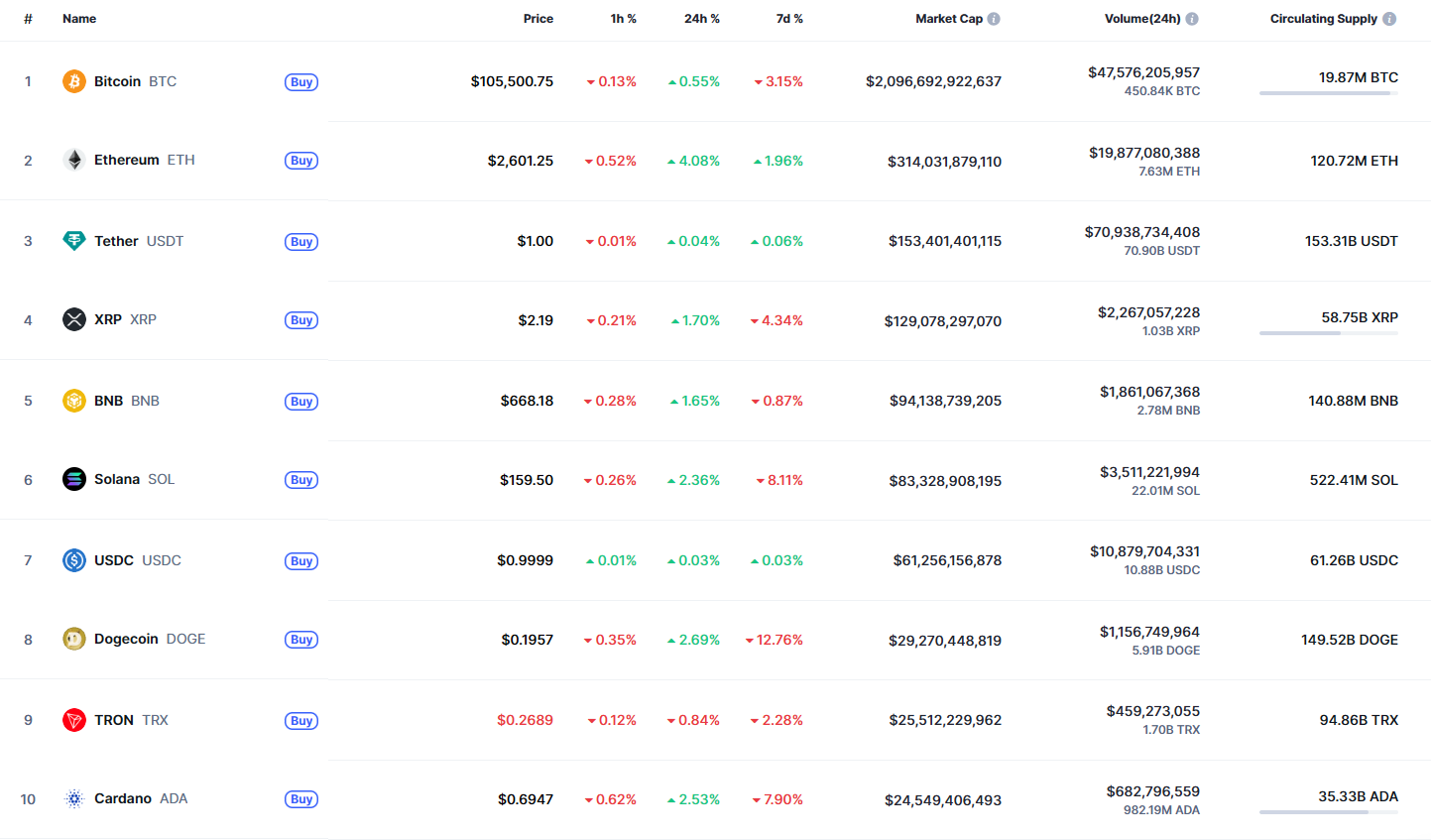1431x840 pixels.
Task: Click Cardano's circulating supply progress bar
Action: tap(1329, 812)
